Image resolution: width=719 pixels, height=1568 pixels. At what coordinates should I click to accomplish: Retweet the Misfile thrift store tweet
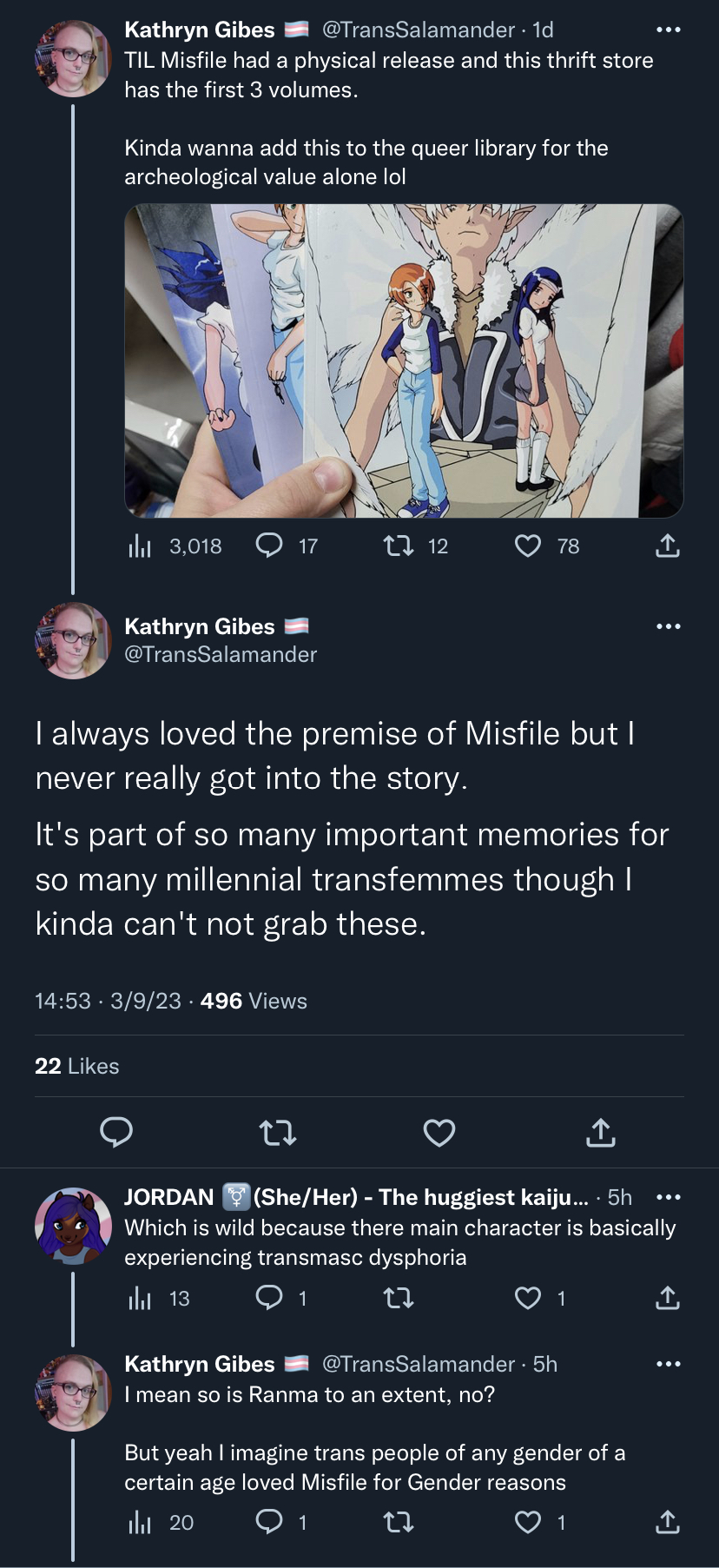(399, 546)
